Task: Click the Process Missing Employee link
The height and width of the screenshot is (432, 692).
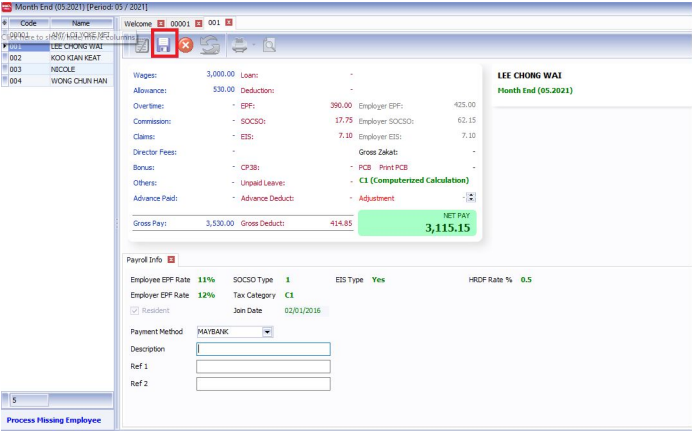Action: (x=54, y=420)
